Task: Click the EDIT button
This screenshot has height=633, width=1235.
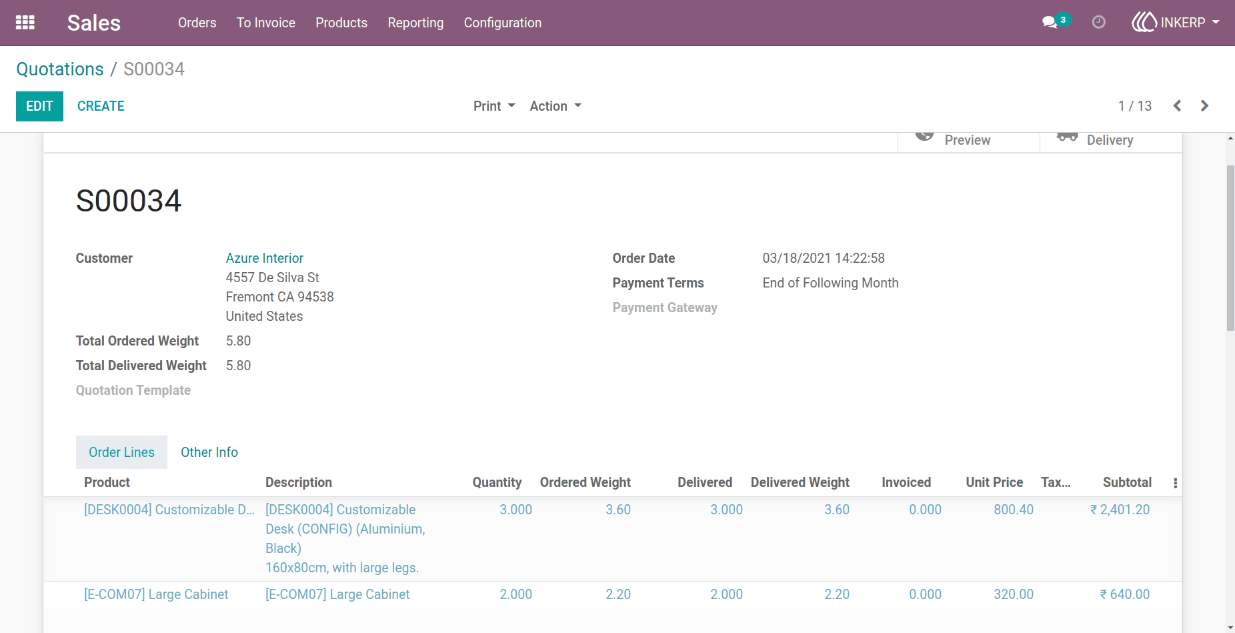Action: [39, 106]
